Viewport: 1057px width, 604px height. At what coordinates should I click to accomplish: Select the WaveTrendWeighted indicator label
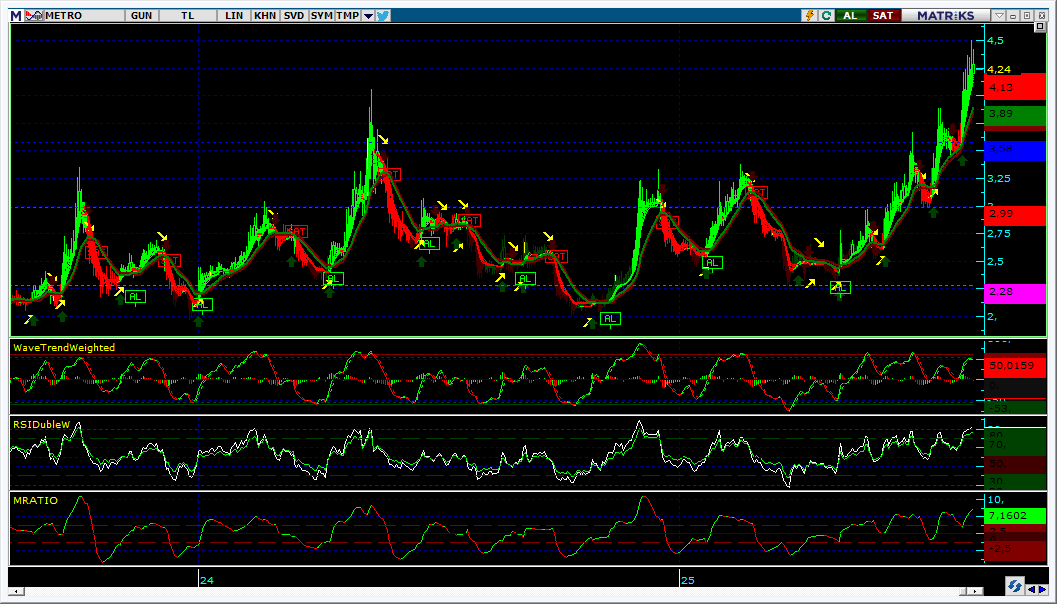[64, 348]
